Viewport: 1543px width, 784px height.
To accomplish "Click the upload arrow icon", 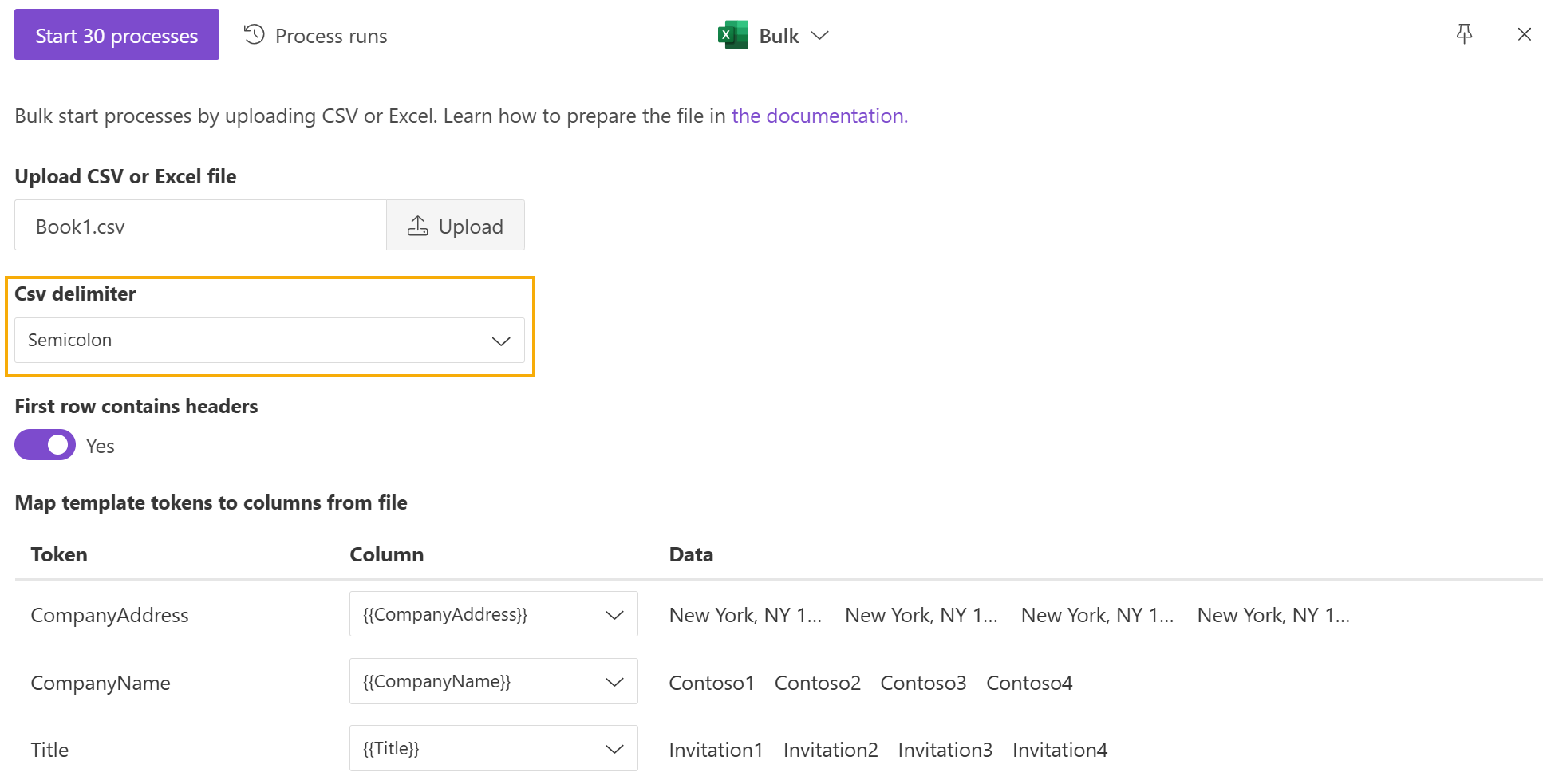I will click(x=417, y=226).
